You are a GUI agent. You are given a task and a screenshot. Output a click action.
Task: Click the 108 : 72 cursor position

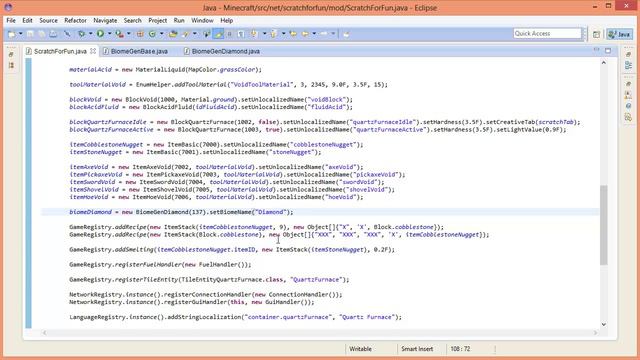point(460,349)
